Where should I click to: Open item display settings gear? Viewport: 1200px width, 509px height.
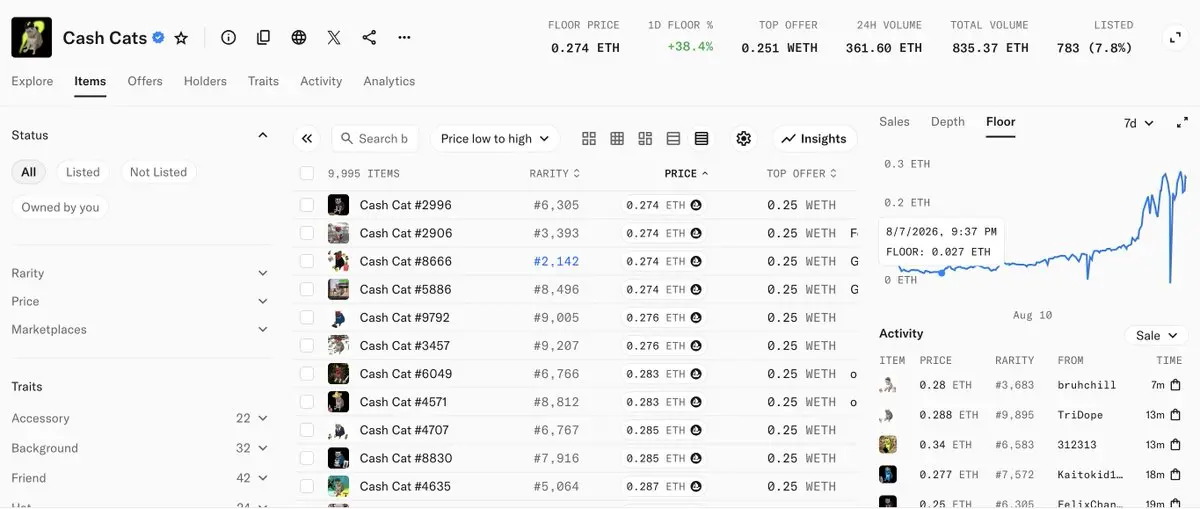tap(743, 139)
